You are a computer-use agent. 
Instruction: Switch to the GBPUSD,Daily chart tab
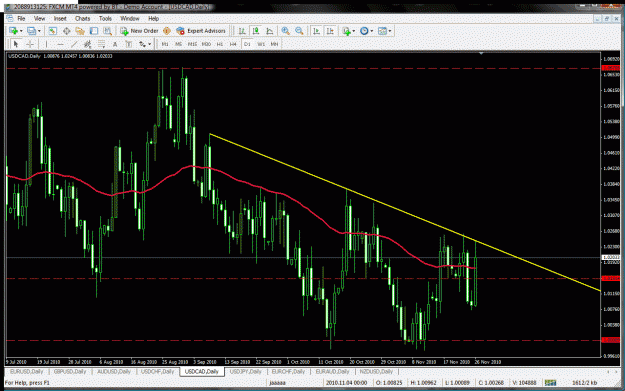[x=70, y=371]
